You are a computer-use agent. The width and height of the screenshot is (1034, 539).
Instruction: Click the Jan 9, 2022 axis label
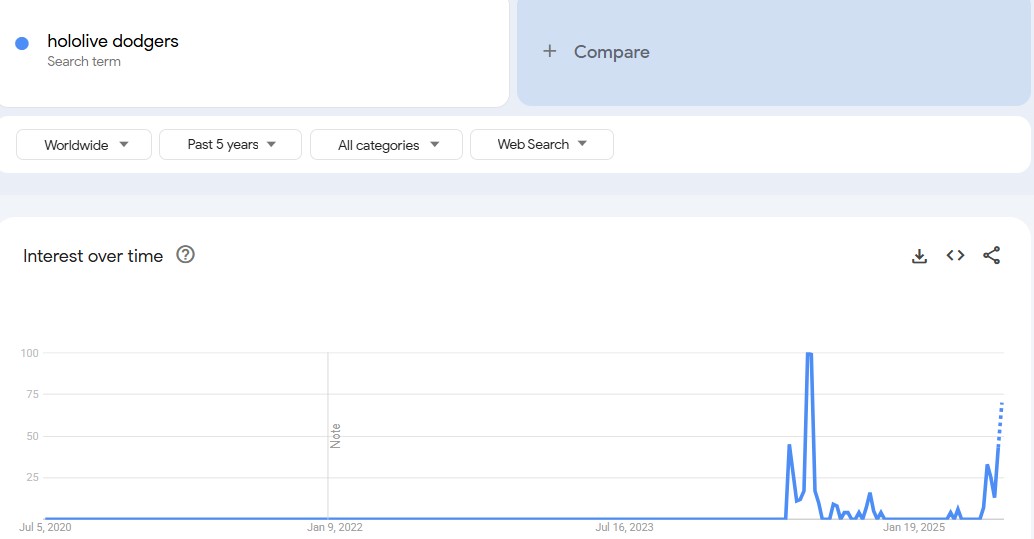335,527
